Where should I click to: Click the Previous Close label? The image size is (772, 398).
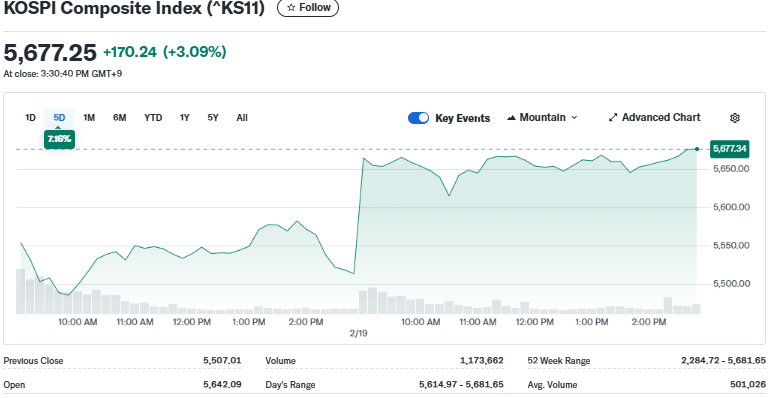(x=33, y=361)
